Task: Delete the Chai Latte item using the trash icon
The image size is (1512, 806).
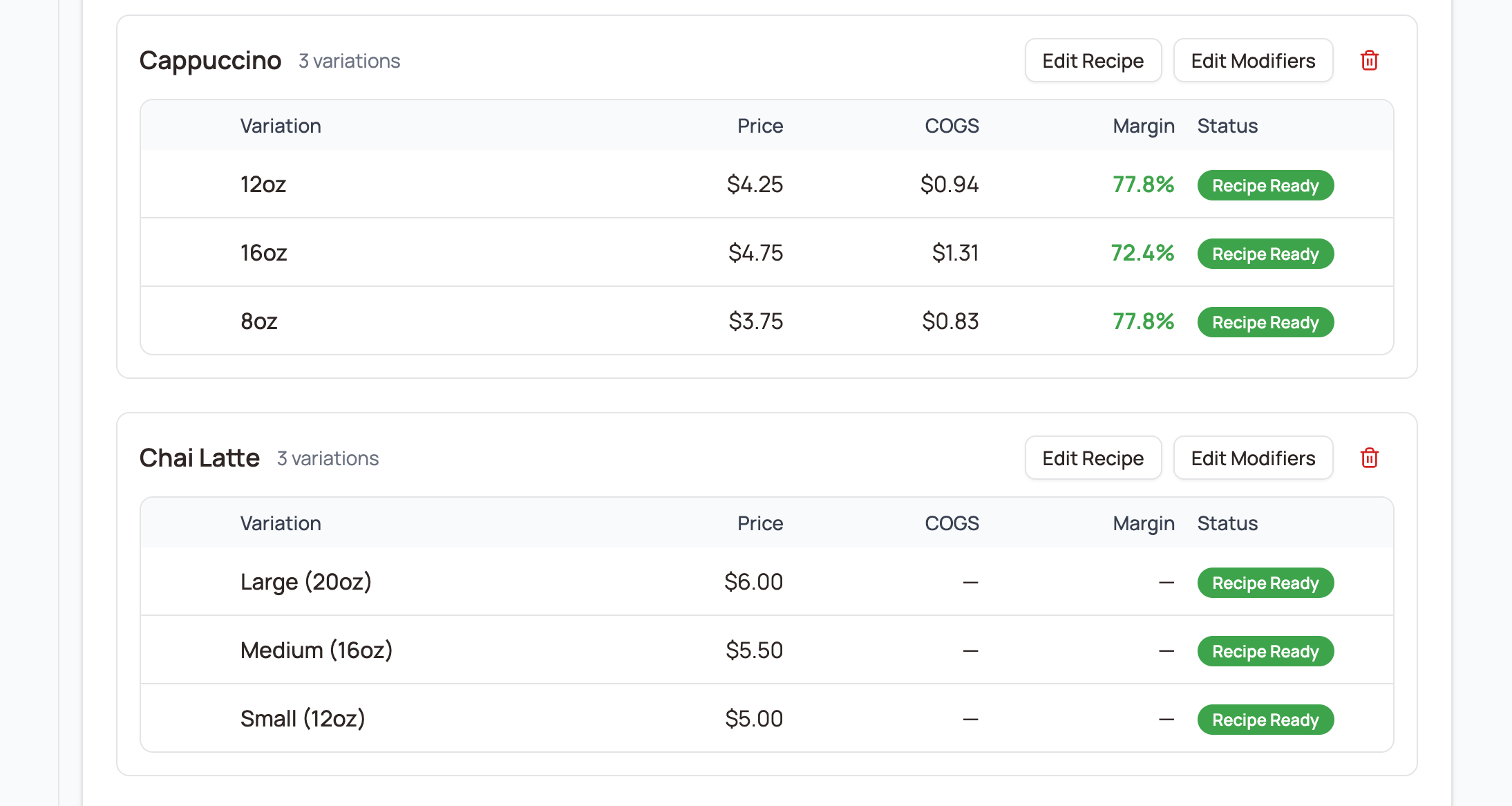Action: click(x=1369, y=458)
